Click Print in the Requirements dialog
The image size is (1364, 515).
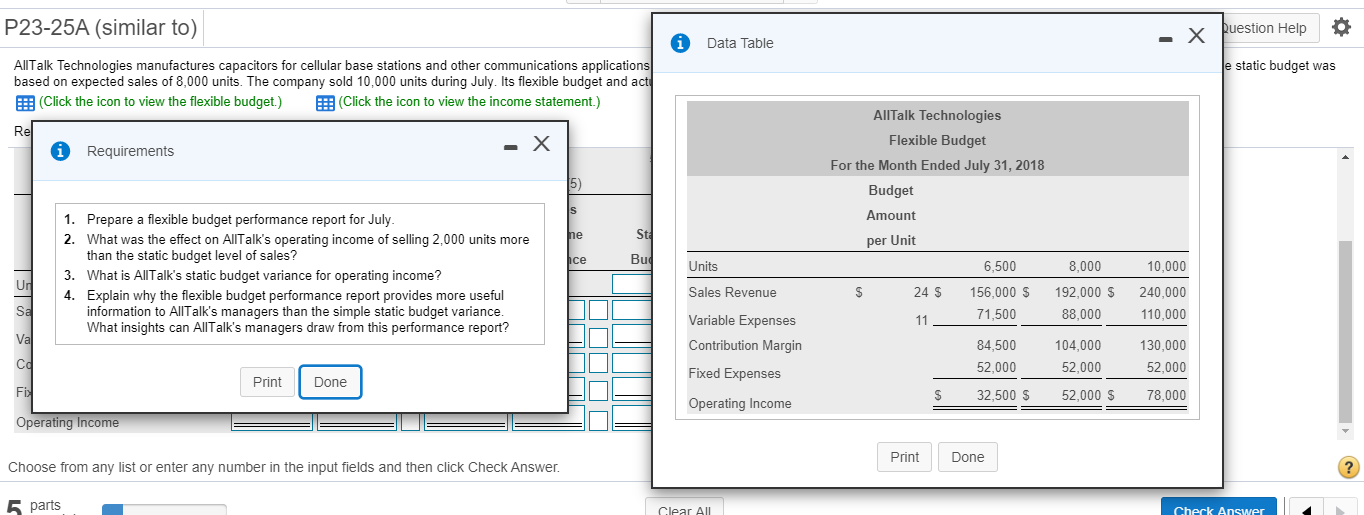point(267,382)
